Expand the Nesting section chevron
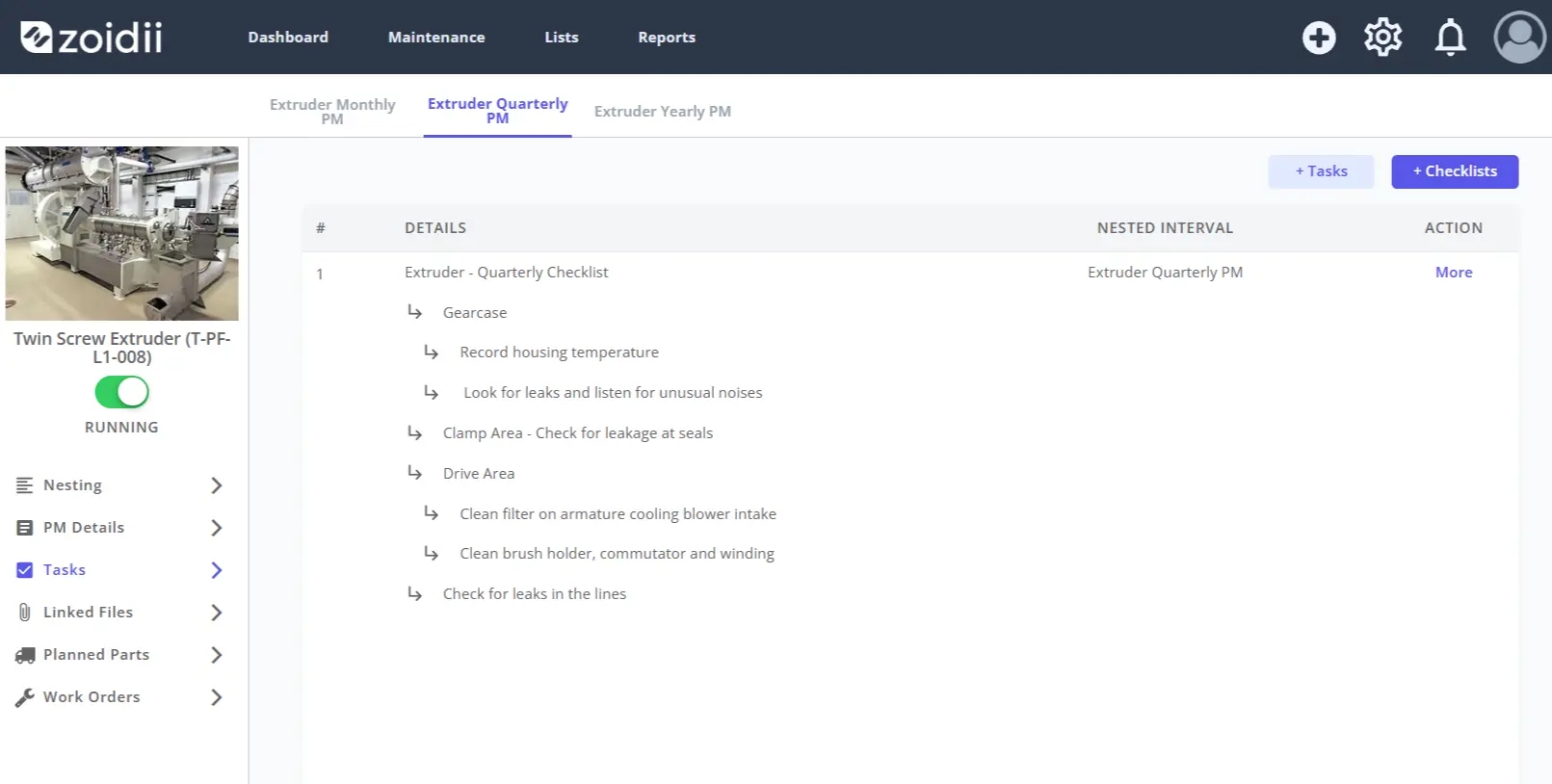Screen dimensions: 1552x784 [x=217, y=485]
